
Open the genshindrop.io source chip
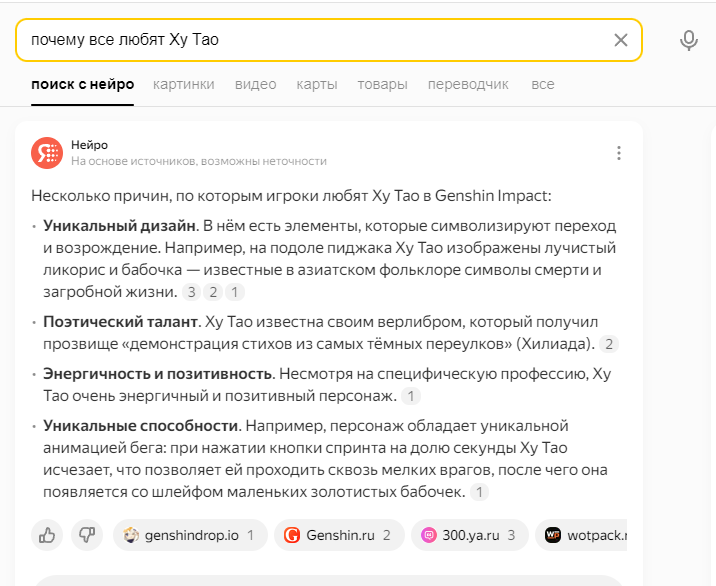pyautogui.click(x=190, y=535)
